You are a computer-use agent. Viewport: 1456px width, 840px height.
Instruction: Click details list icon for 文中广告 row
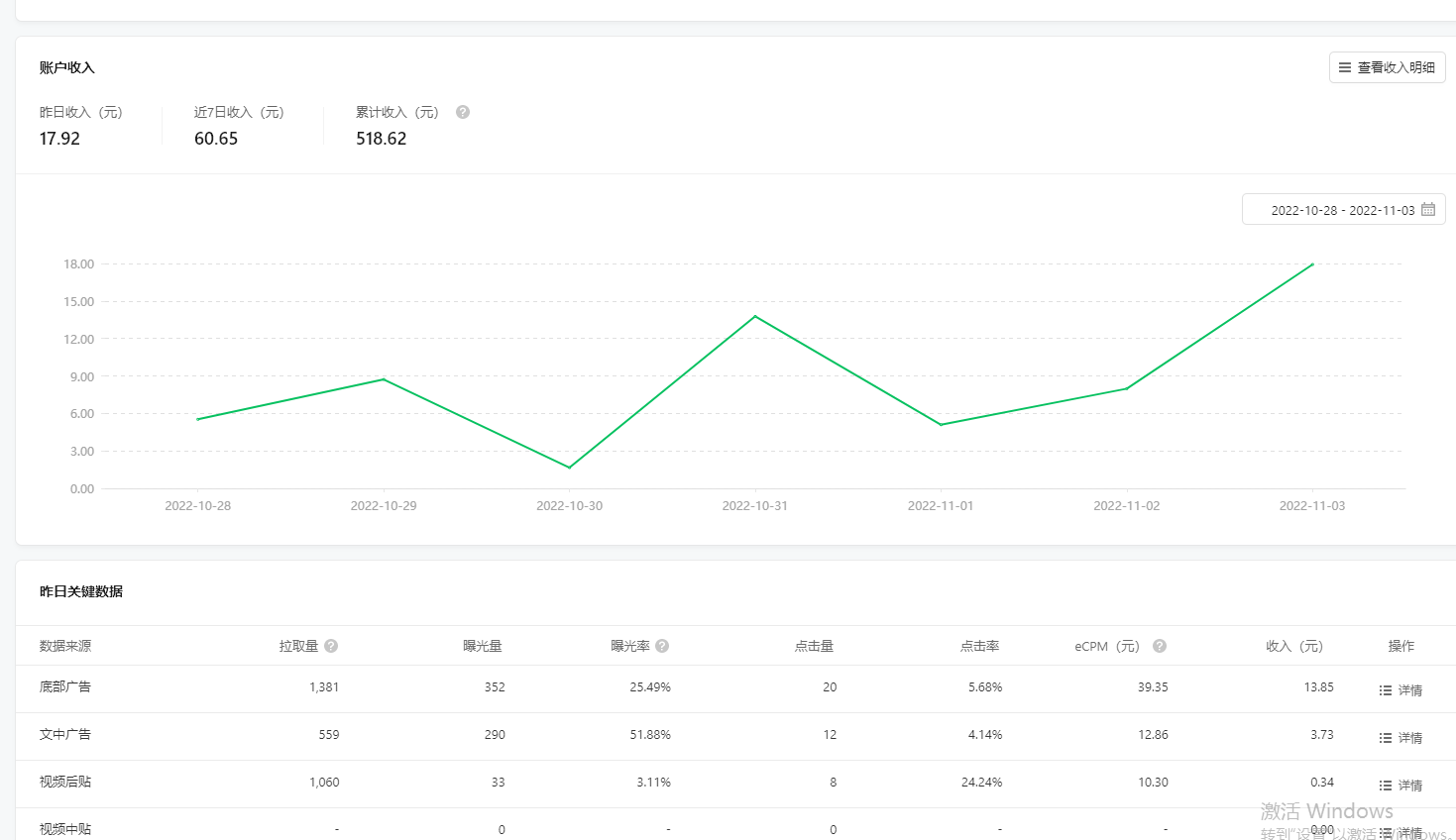(1386, 738)
